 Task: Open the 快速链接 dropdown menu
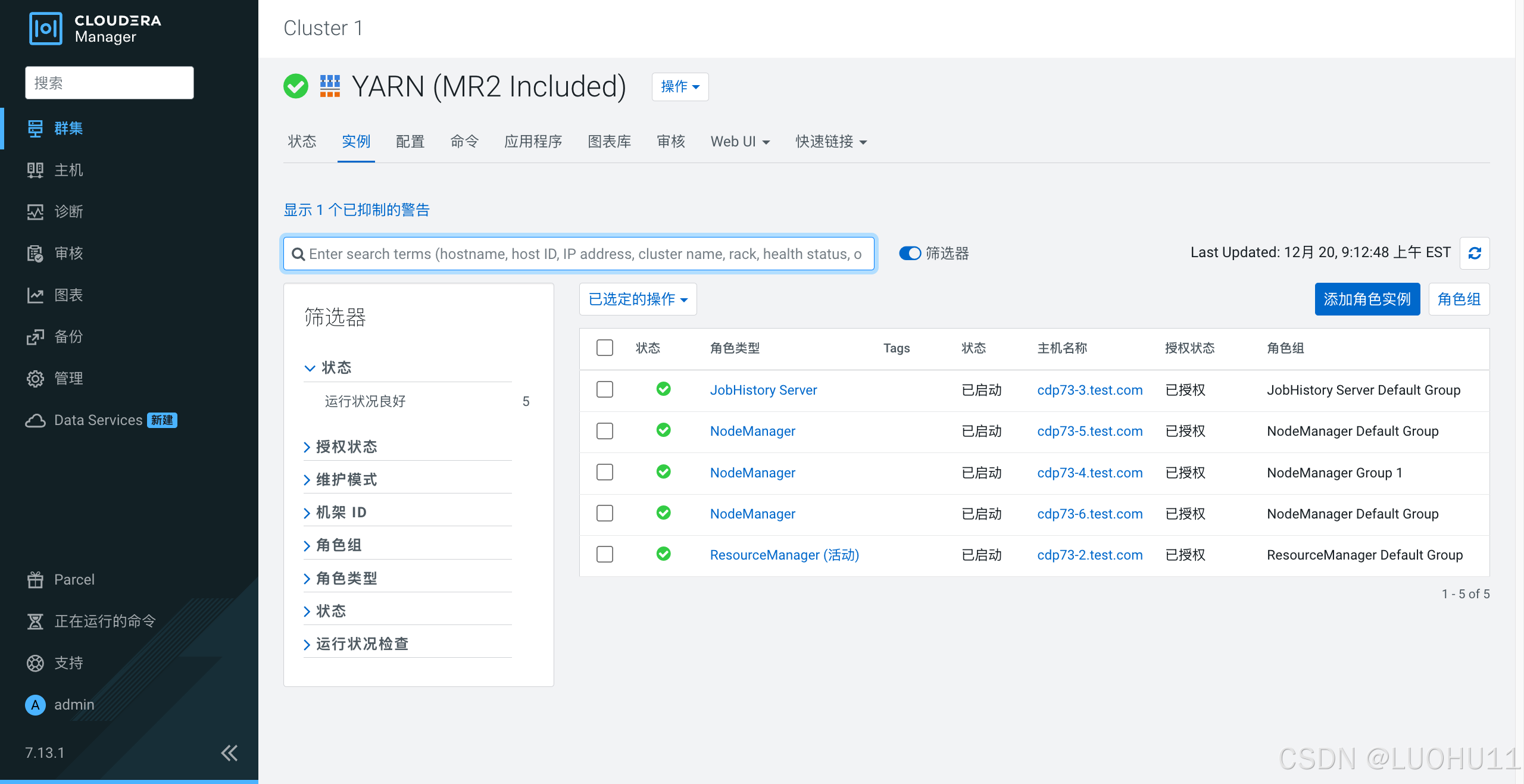click(831, 142)
